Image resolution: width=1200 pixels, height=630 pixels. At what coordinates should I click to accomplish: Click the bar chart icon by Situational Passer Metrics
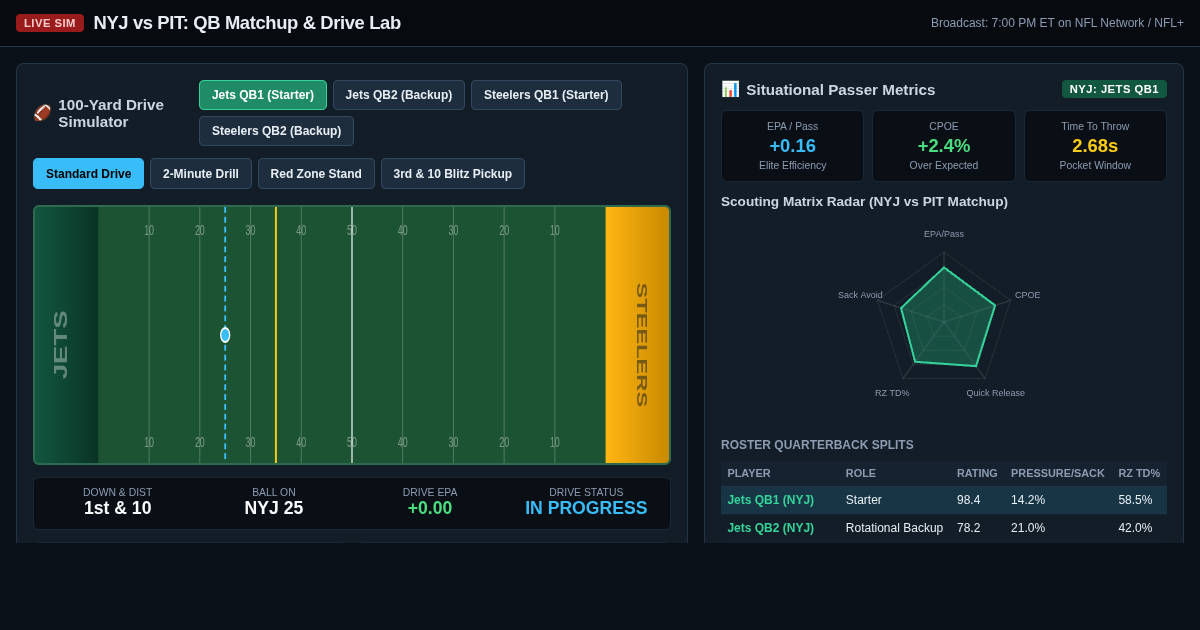(730, 89)
